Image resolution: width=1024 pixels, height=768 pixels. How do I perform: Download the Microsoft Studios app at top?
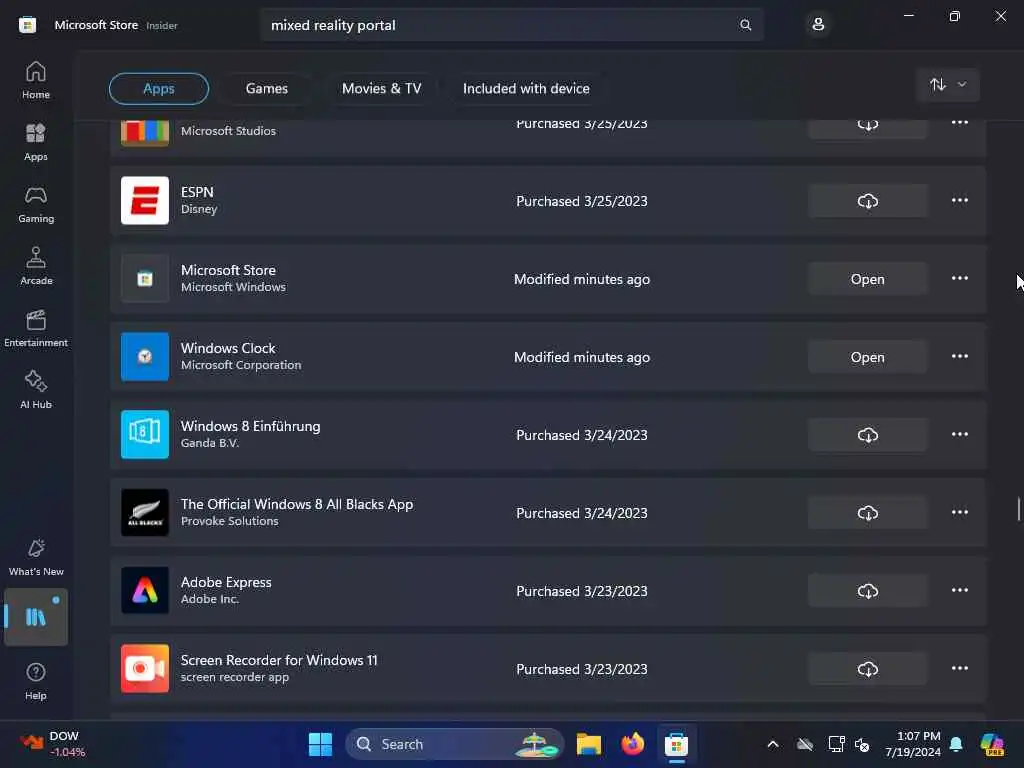(867, 127)
